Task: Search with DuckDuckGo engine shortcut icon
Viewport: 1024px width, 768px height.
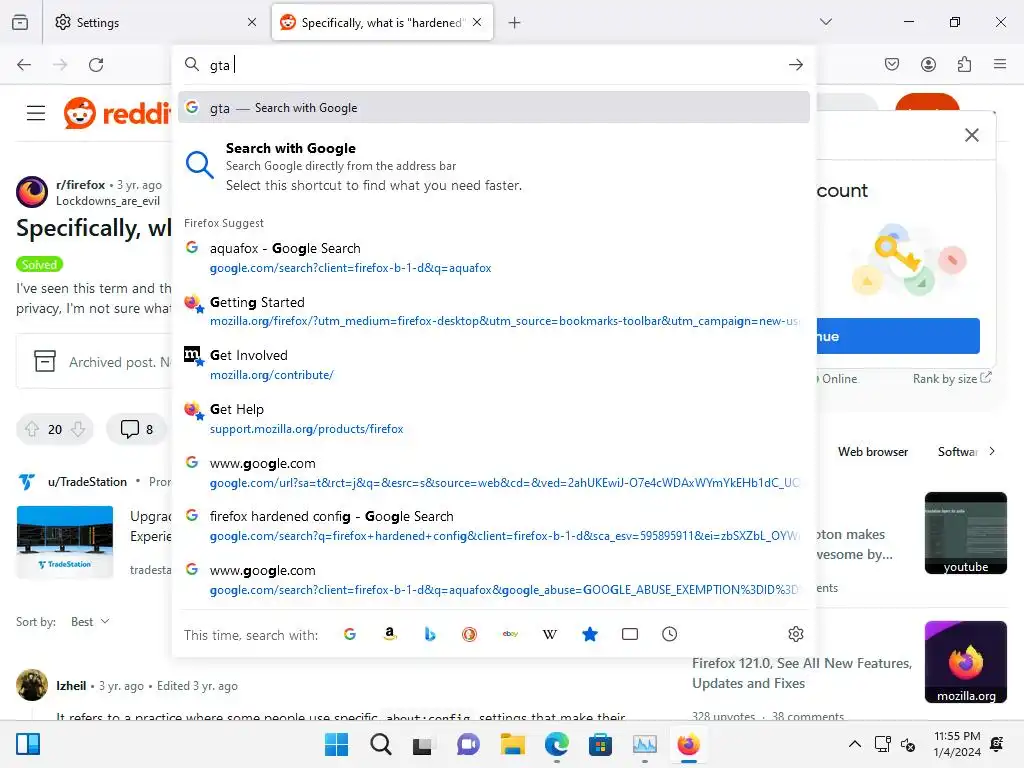Action: click(x=470, y=634)
